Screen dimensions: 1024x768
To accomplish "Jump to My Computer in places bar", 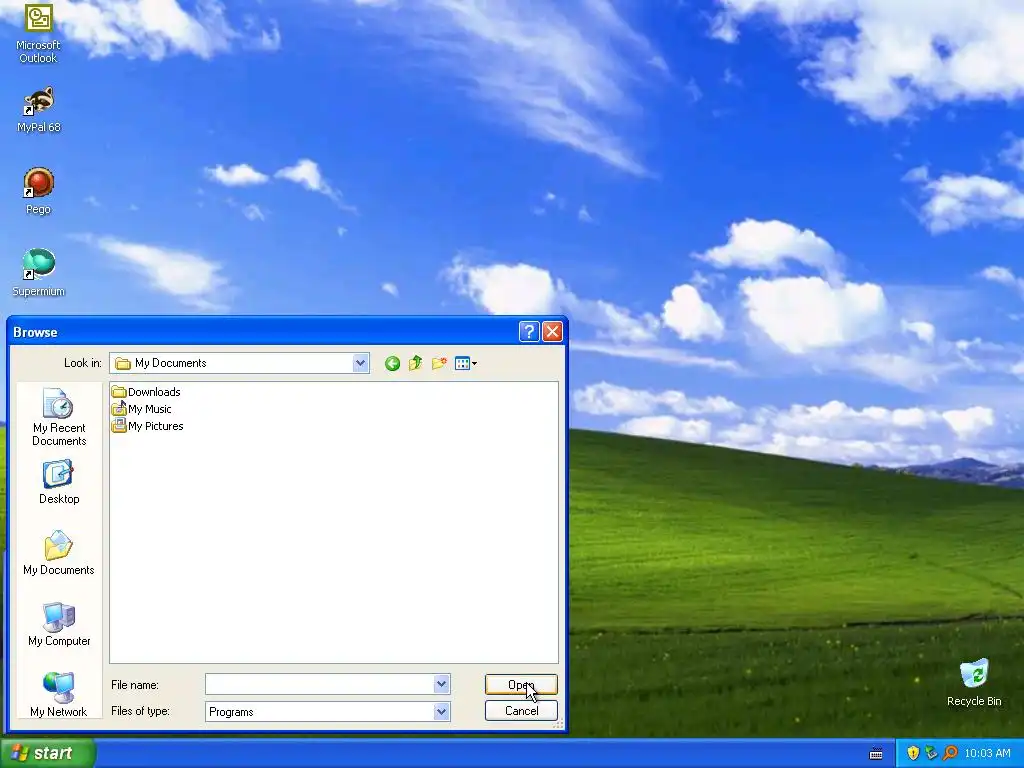I will click(59, 624).
